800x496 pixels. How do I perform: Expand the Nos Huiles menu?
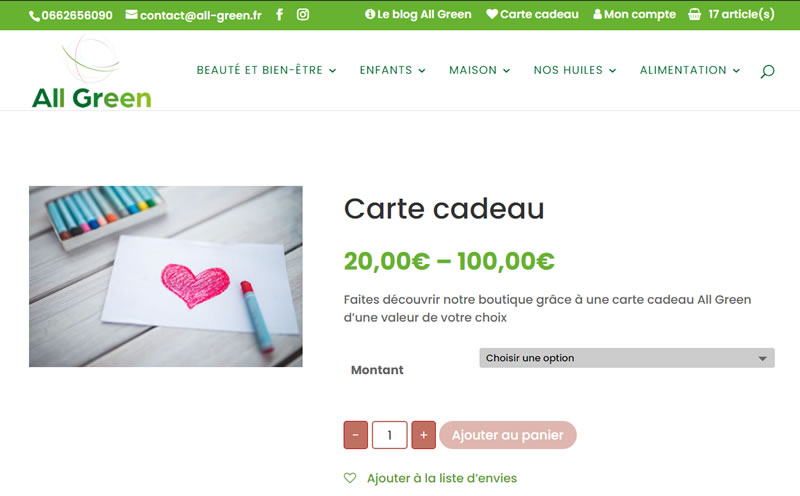[x=575, y=70]
